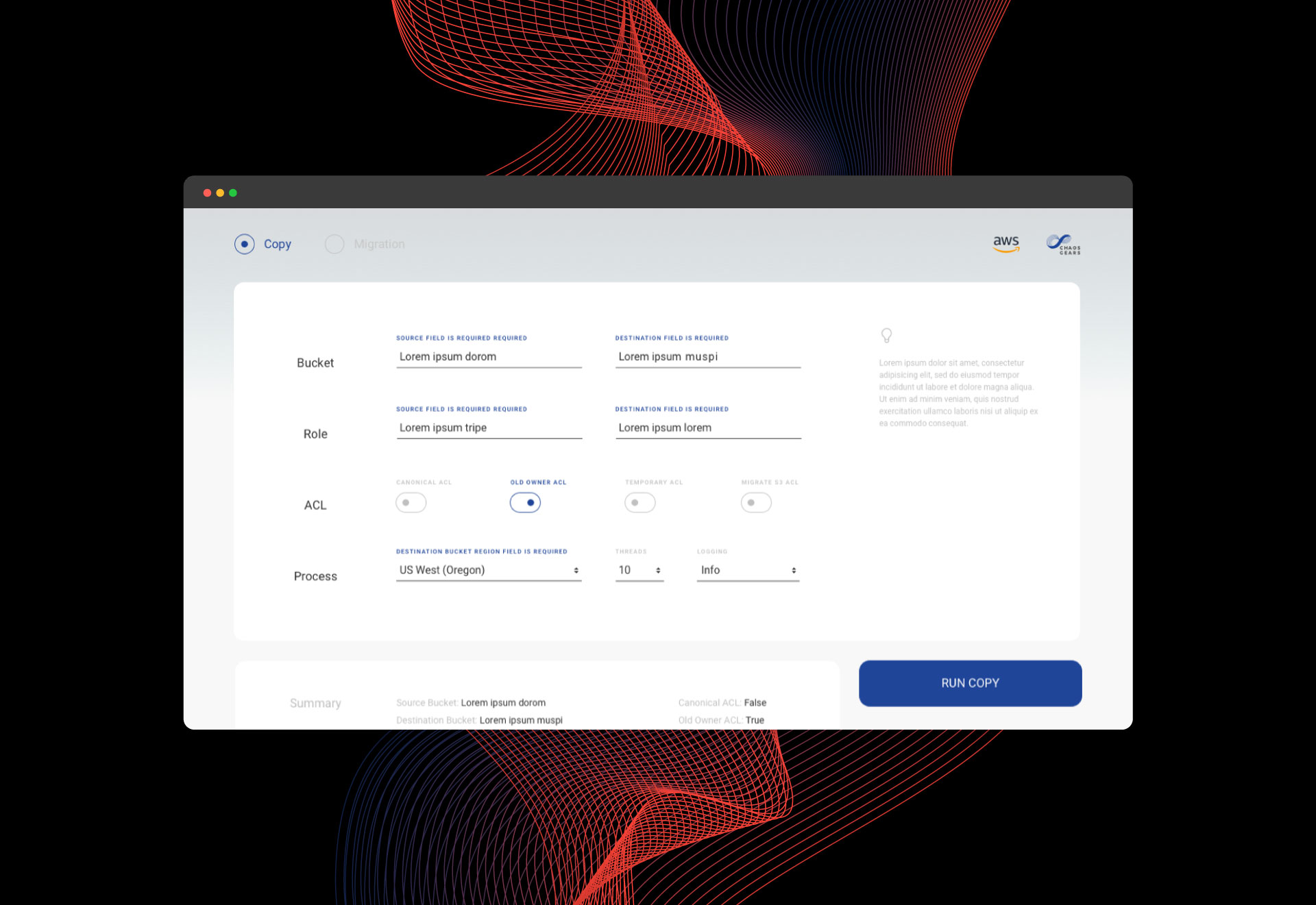Image resolution: width=1316 pixels, height=905 pixels.
Task: Click the aws logo
Action: (x=1006, y=243)
